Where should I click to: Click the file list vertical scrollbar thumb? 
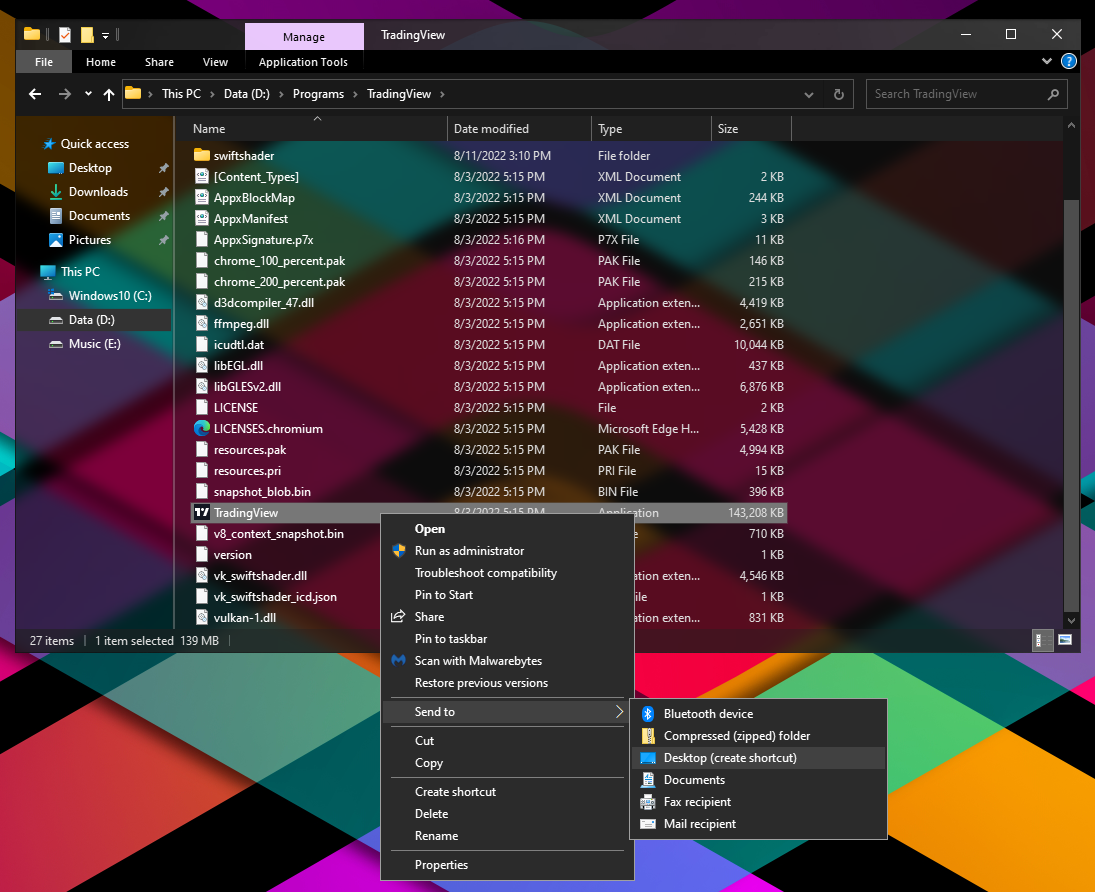pos(1071,404)
